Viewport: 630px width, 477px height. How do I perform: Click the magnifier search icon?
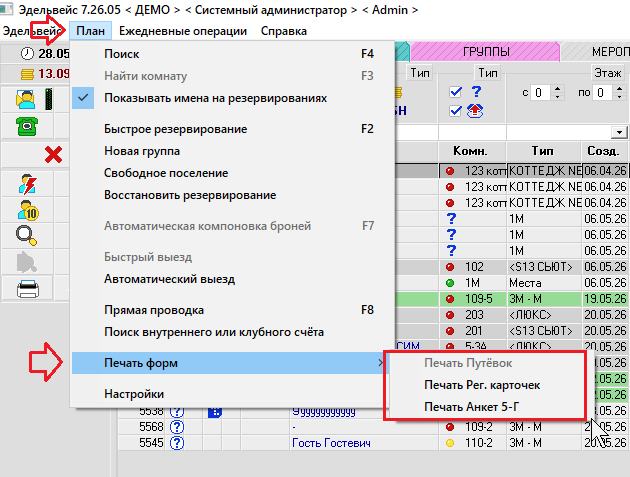pos(27,236)
